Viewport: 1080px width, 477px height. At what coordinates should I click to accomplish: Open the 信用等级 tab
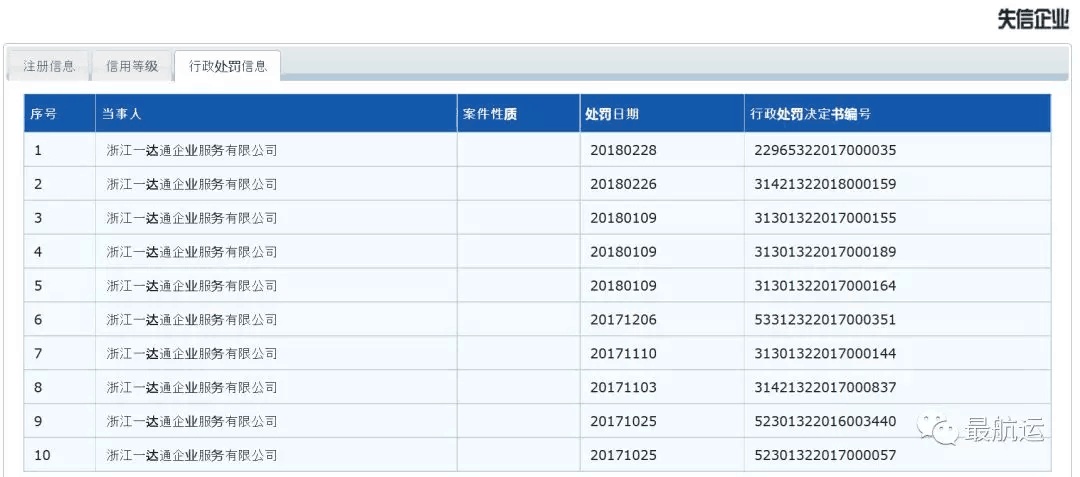click(132, 66)
